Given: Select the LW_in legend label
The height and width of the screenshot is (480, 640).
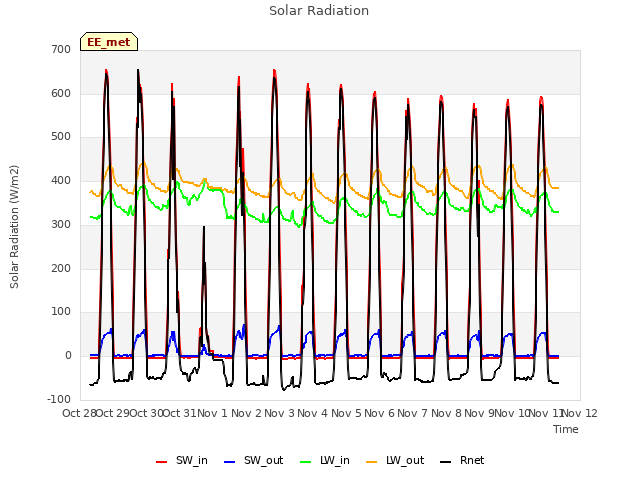Looking at the screenshot, I should (335, 460).
